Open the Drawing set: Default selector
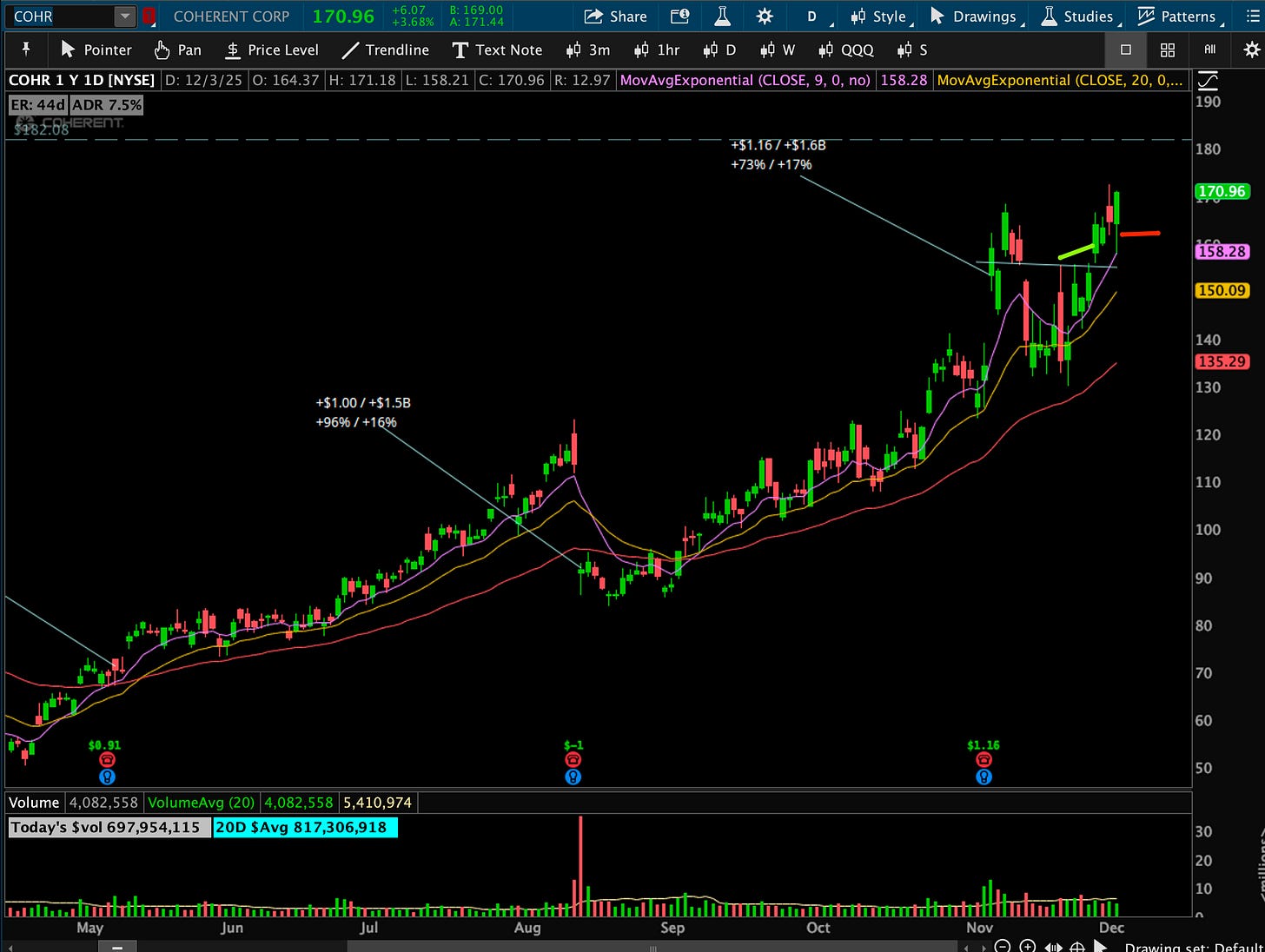The width and height of the screenshot is (1265, 952). (x=1194, y=947)
